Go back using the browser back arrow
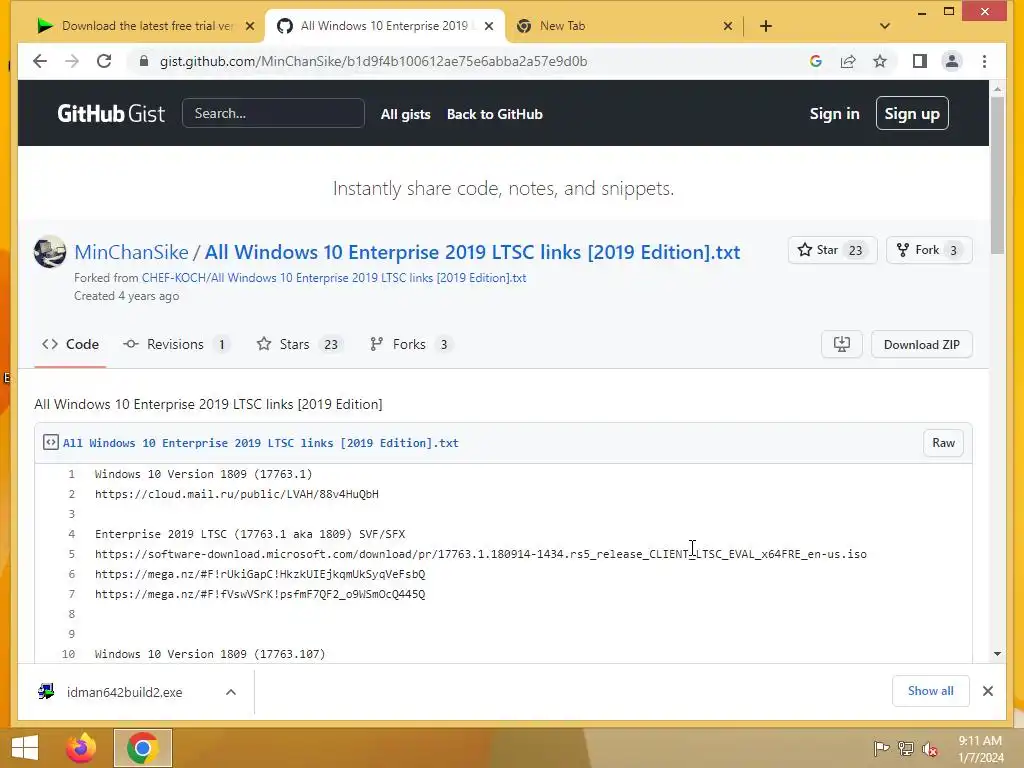The height and width of the screenshot is (768, 1024). coord(40,61)
